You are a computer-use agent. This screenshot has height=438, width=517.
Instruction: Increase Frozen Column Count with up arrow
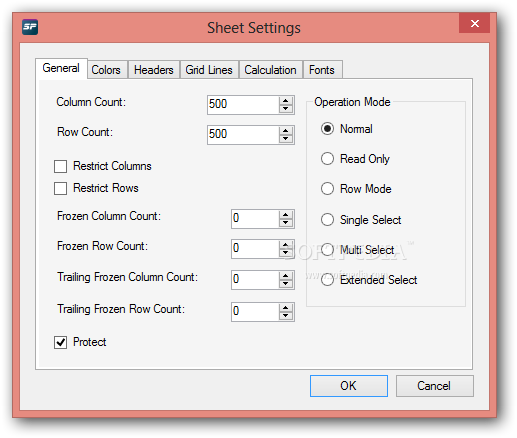[285, 215]
